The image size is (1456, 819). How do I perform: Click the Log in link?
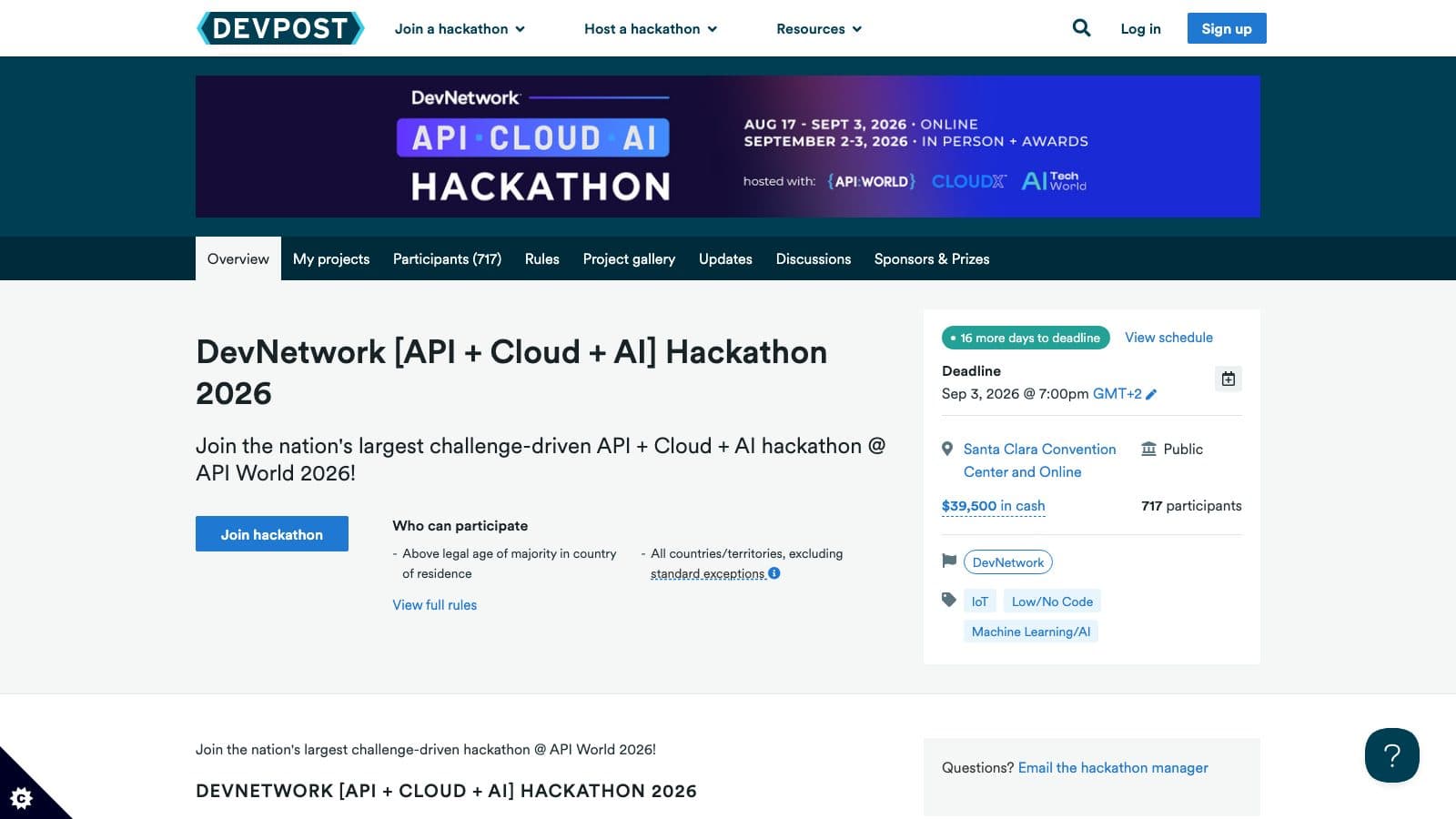(1140, 28)
